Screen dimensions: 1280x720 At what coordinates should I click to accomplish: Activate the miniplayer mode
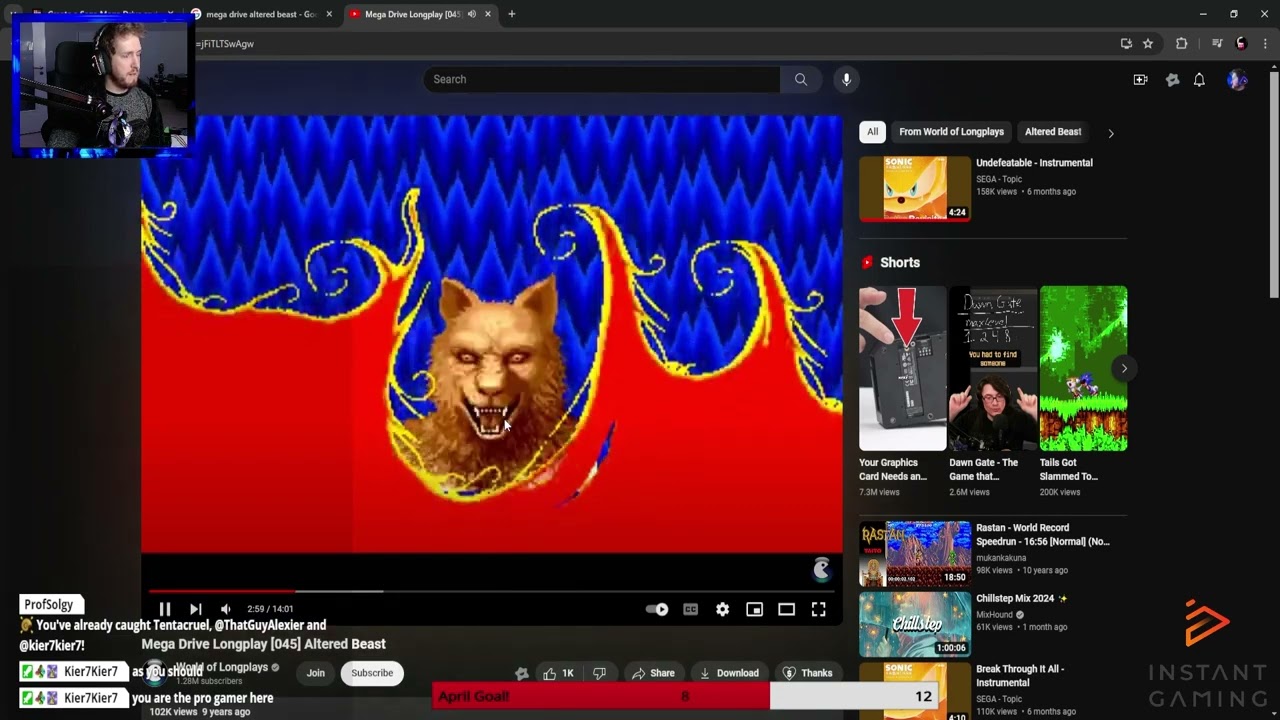coord(754,609)
